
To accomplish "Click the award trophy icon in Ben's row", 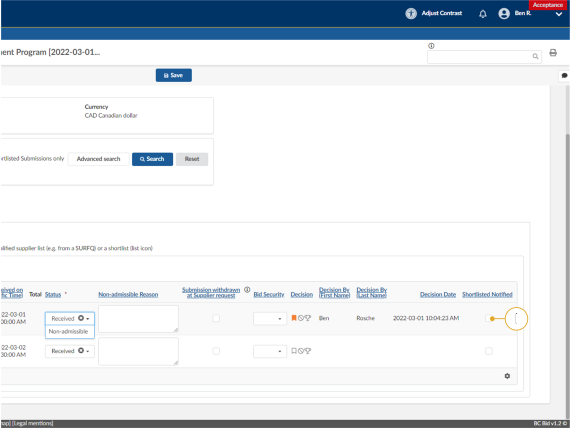I will click(x=308, y=318).
